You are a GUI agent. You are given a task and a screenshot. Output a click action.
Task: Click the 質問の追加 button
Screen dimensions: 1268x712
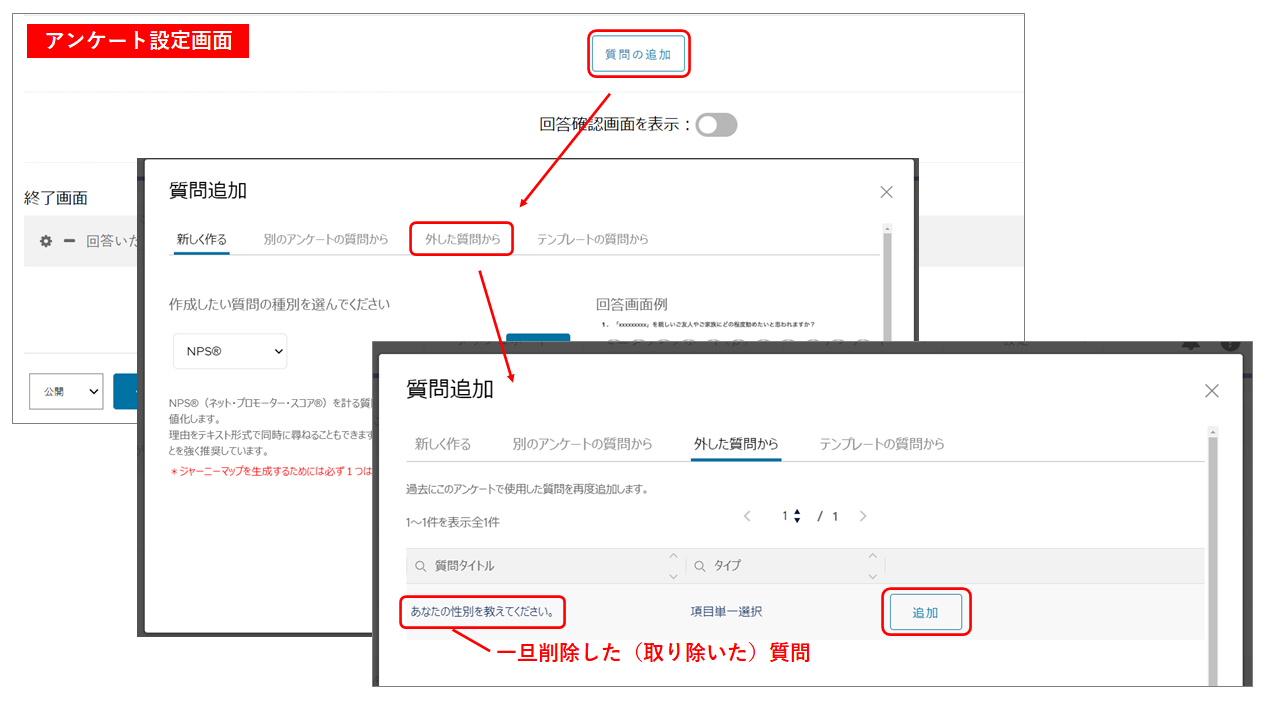638,55
